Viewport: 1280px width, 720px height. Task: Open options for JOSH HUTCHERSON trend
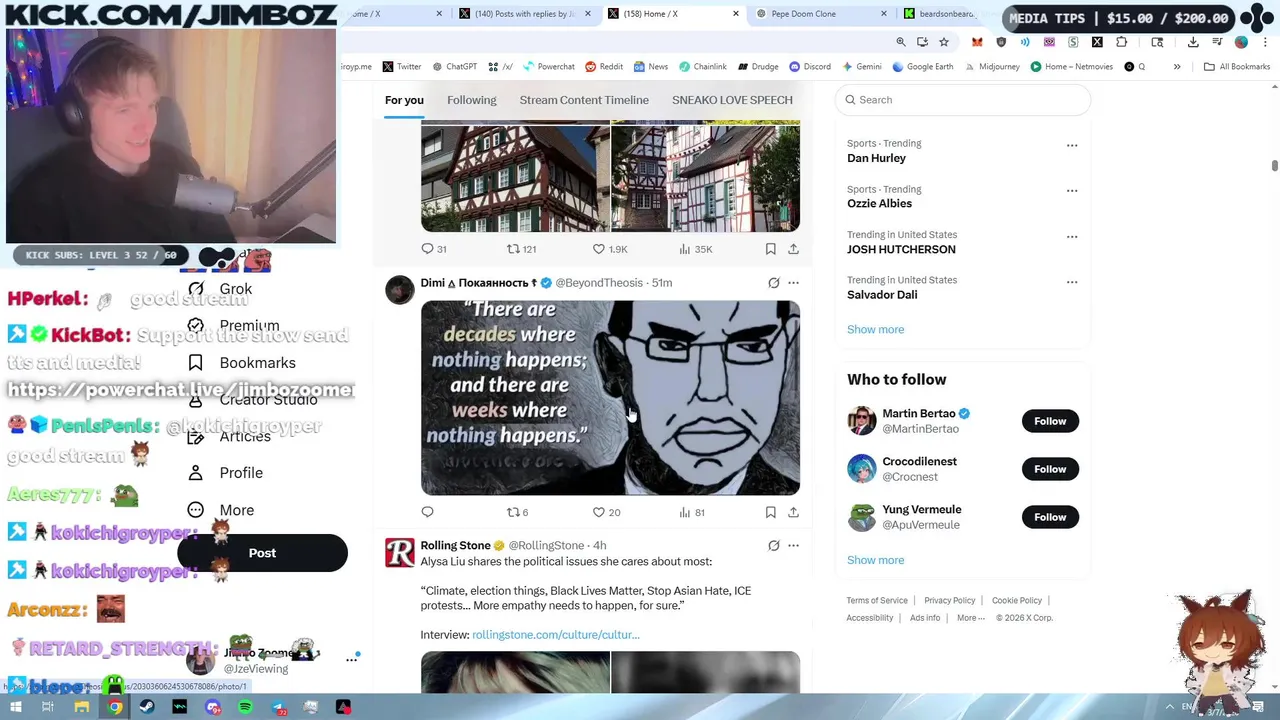(1072, 237)
